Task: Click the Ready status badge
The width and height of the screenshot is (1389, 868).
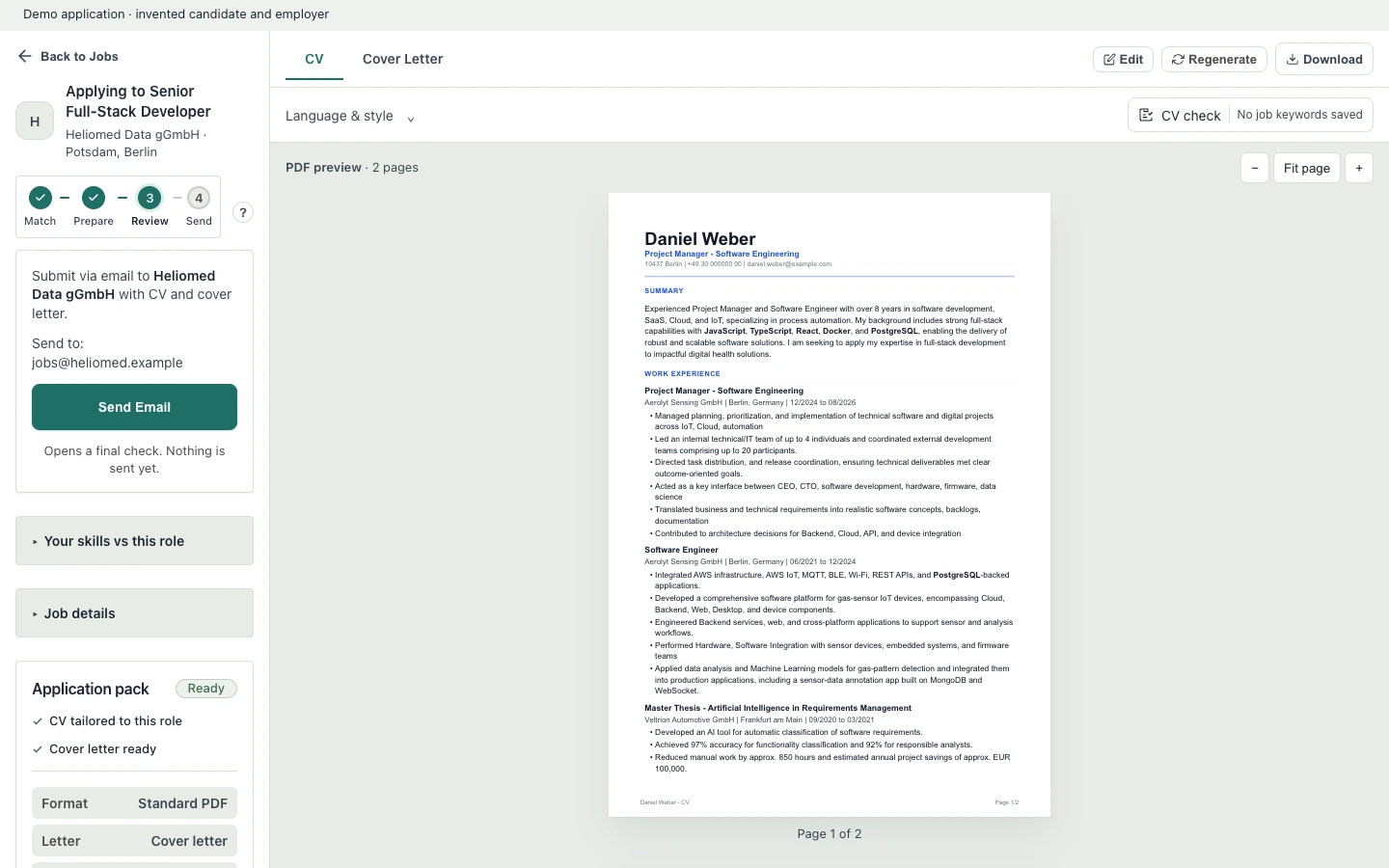Action: coord(206,689)
